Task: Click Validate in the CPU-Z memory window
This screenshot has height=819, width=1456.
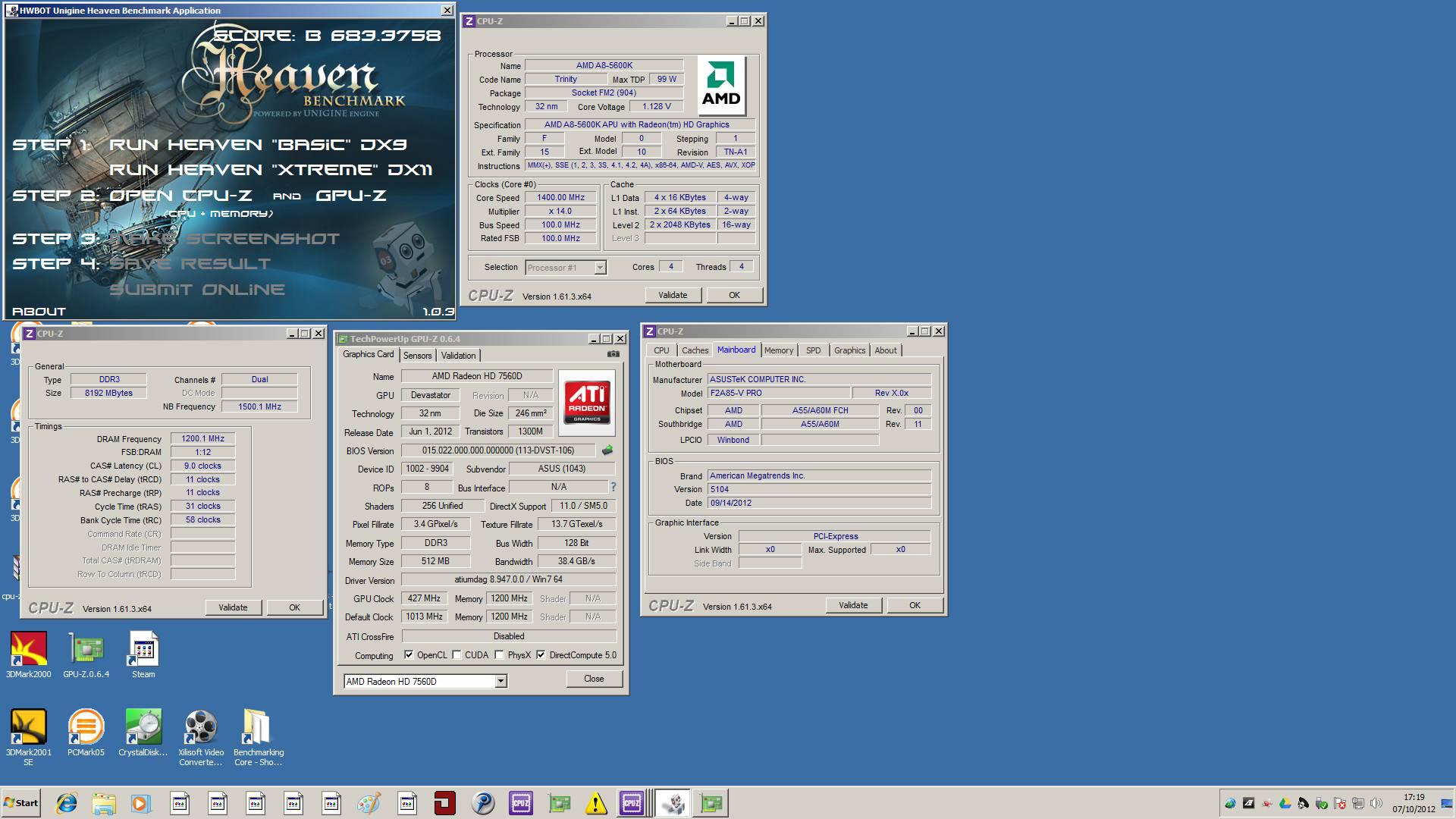Action: coord(233,607)
